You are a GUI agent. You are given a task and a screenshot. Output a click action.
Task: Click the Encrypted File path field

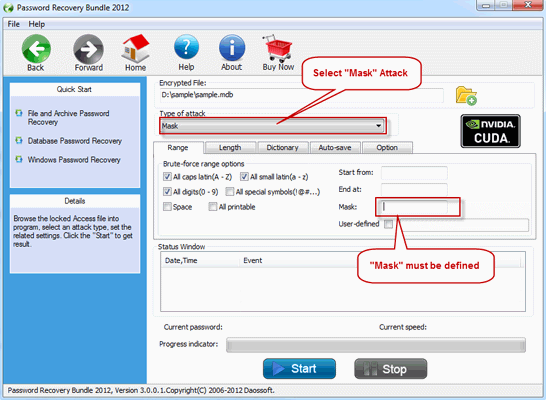(302, 95)
